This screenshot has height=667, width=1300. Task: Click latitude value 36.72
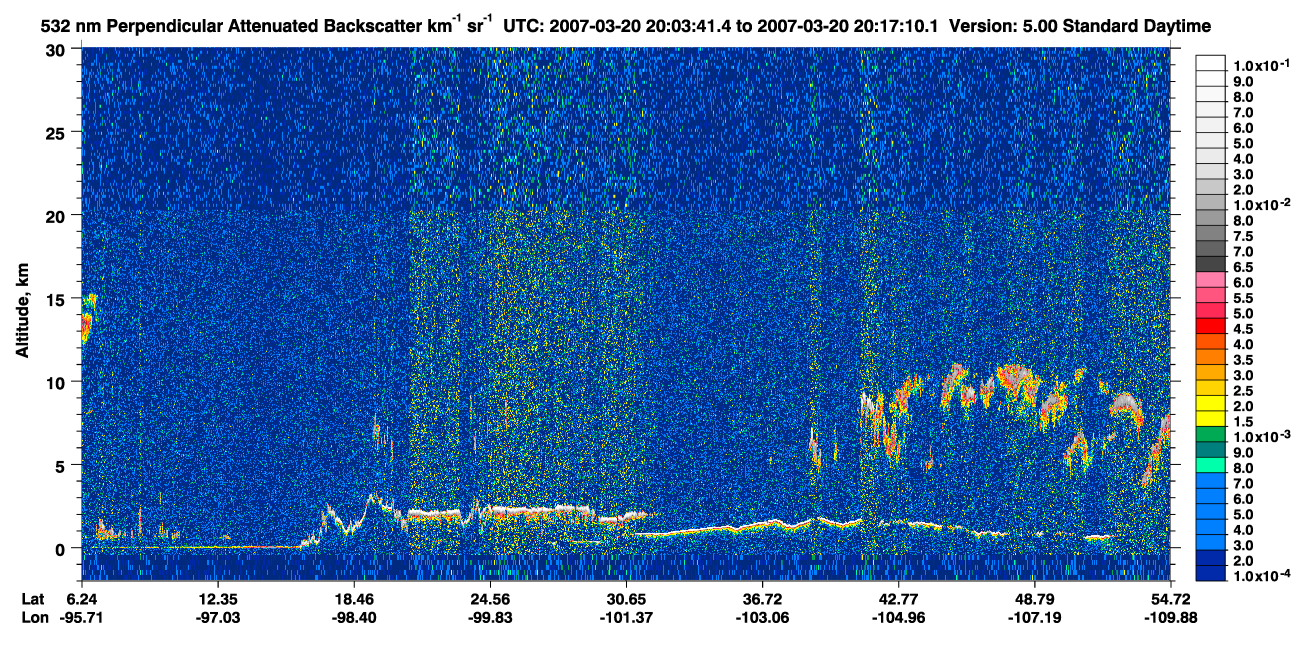tap(762, 599)
